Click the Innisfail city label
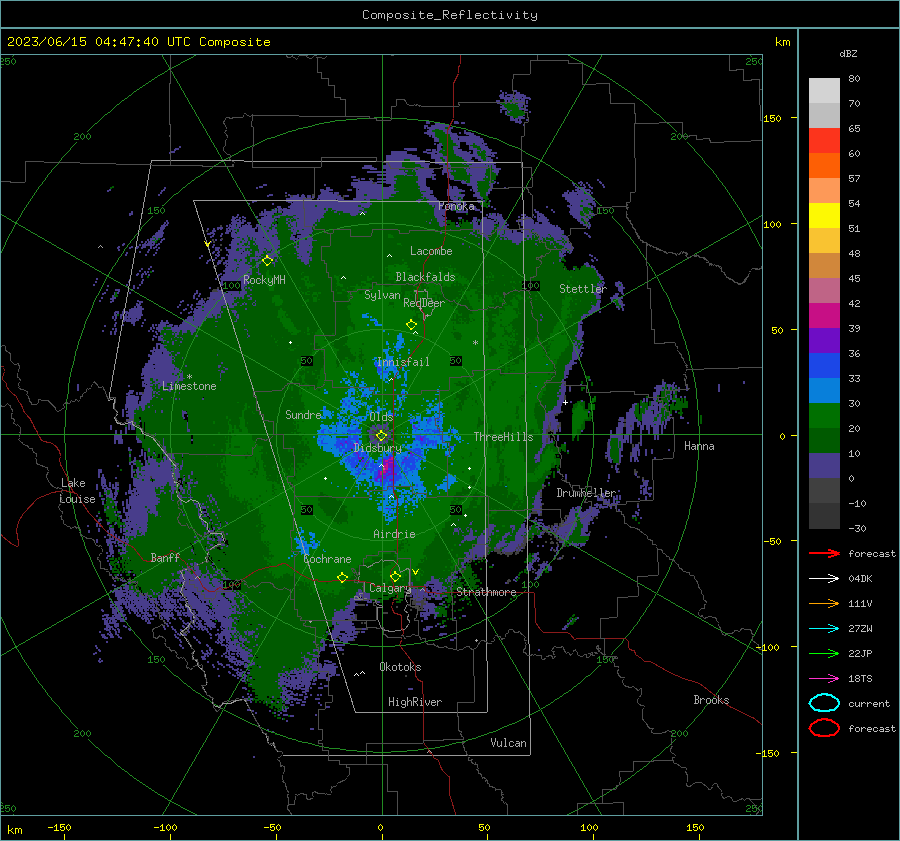Screen dimensions: 900x841 click(x=403, y=362)
